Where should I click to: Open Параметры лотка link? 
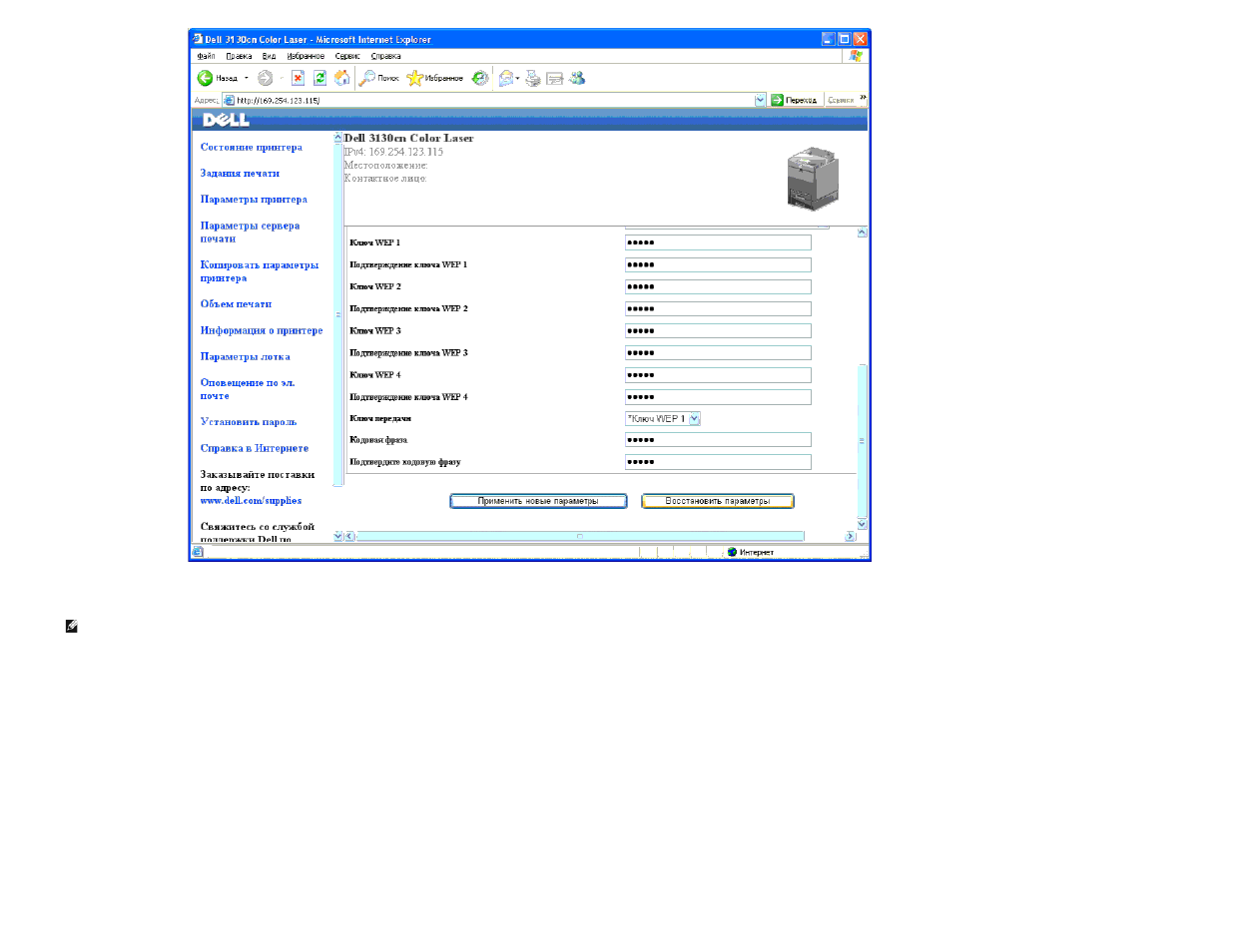[246, 356]
